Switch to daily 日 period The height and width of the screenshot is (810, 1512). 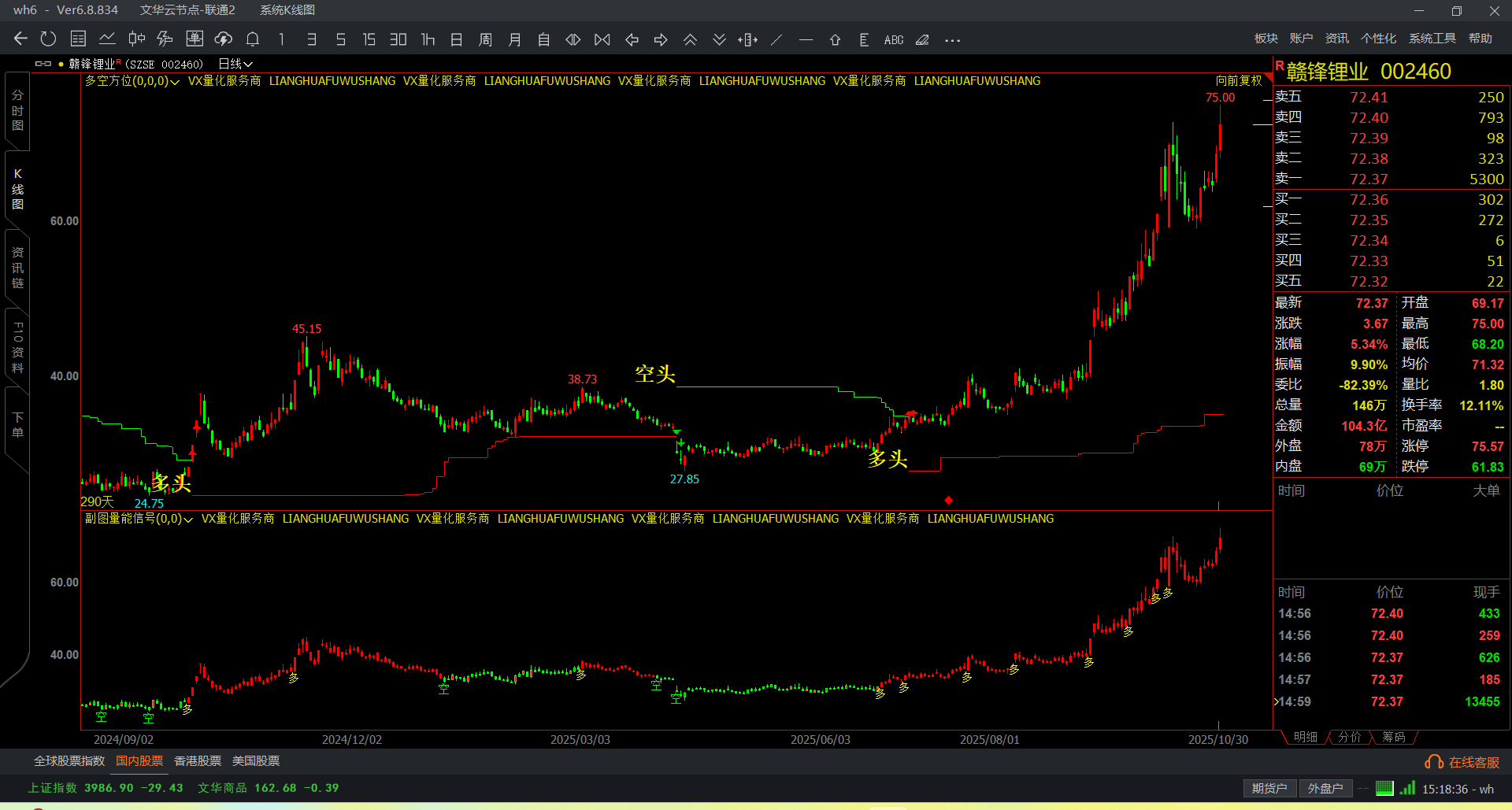point(457,39)
